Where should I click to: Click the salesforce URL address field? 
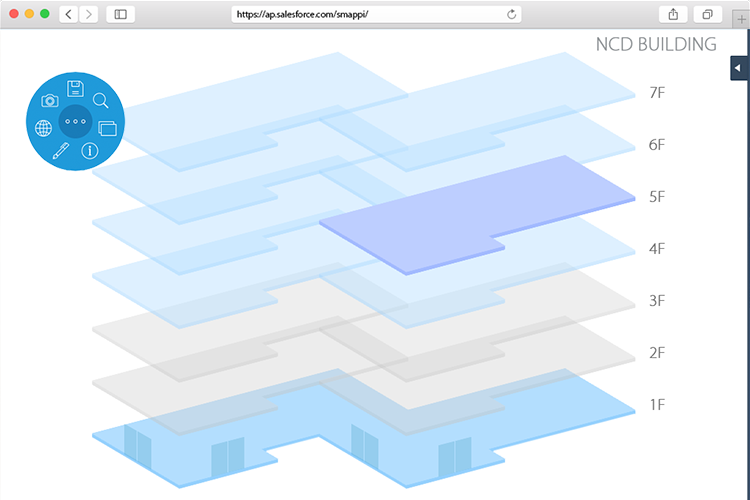point(376,14)
